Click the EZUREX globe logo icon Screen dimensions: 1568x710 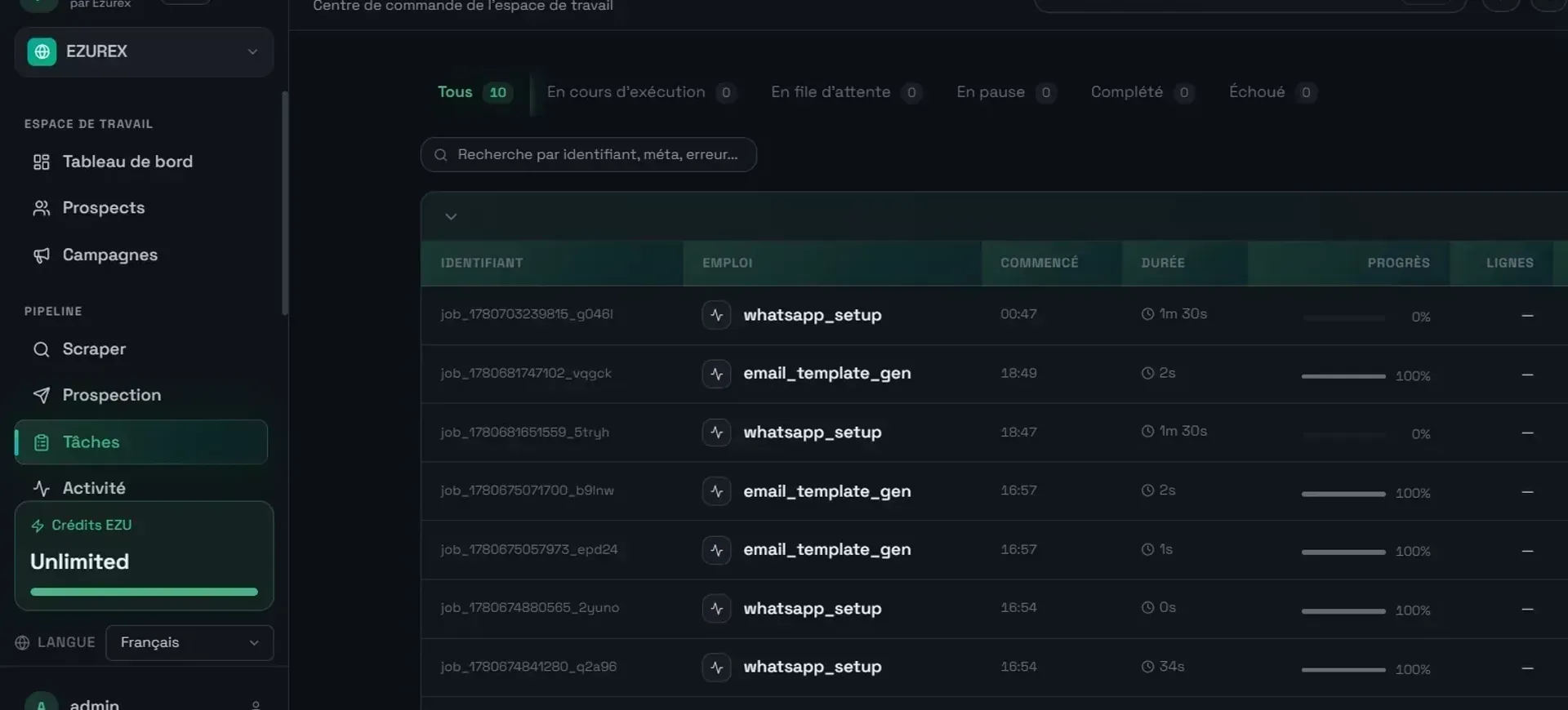42,51
